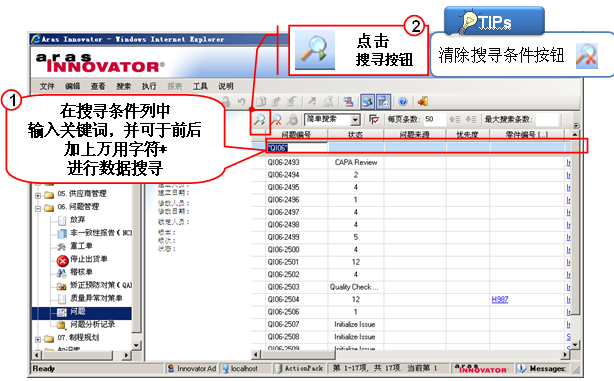The image size is (614, 381).
Task: Toggle the globe view toolbar icon
Action: [367, 102]
